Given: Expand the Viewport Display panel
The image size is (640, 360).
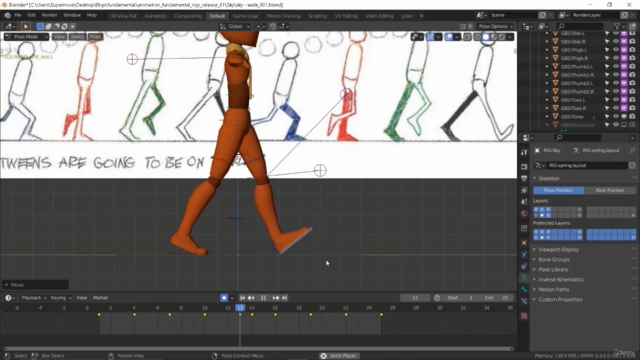Looking at the screenshot, I should tap(558, 249).
